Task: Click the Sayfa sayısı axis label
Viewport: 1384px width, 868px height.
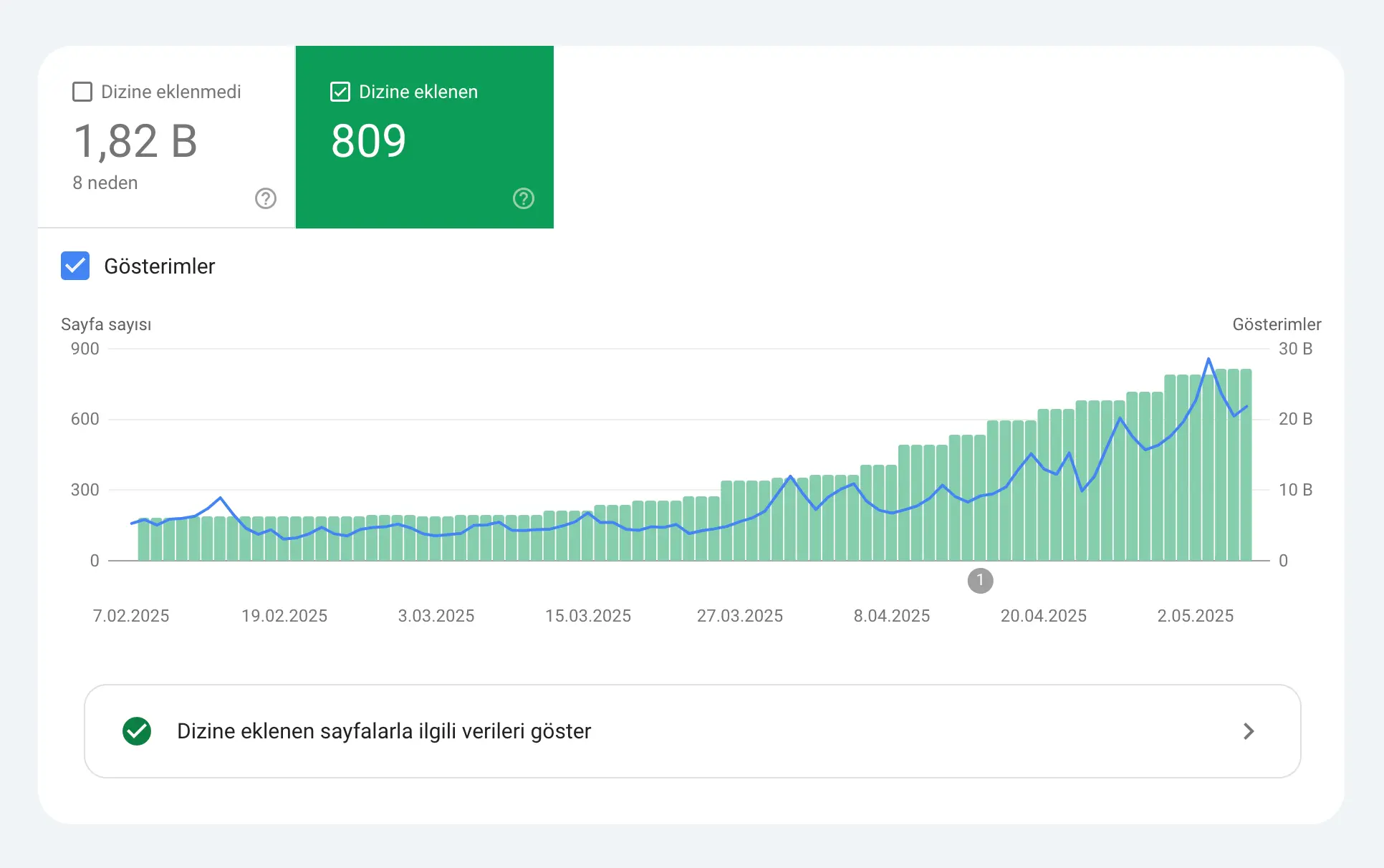Action: pyautogui.click(x=106, y=324)
